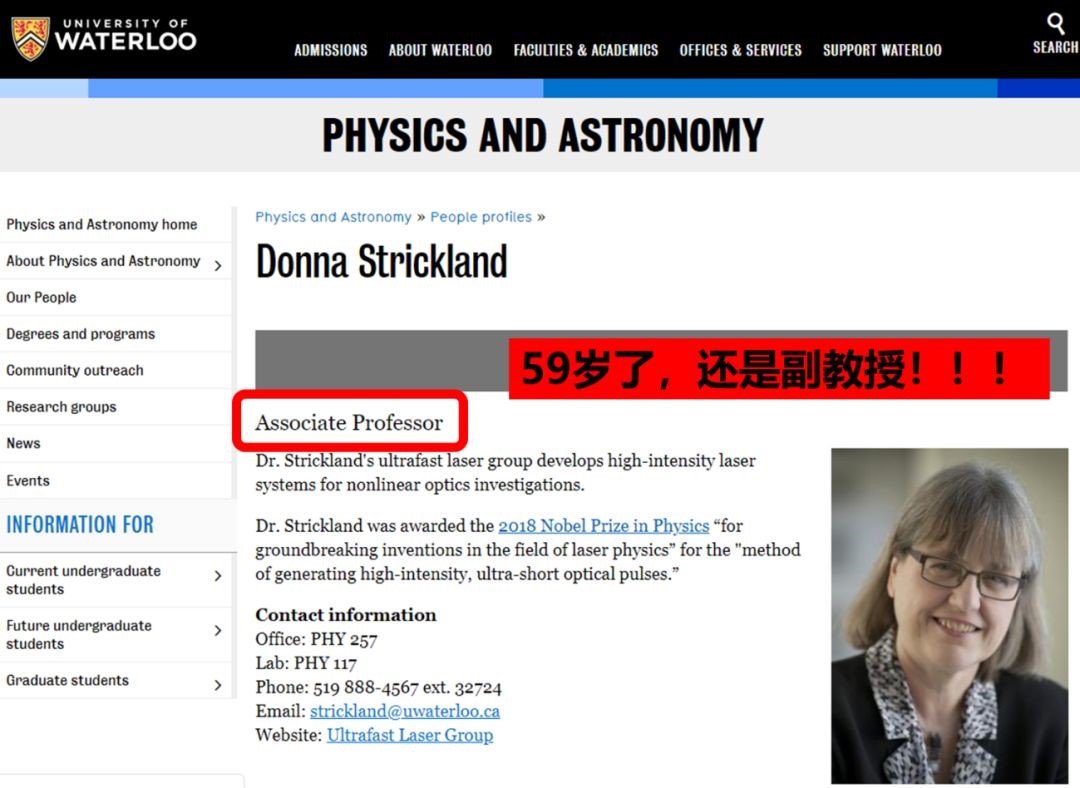Expand Current undergraduate students chevron

[x=218, y=576]
